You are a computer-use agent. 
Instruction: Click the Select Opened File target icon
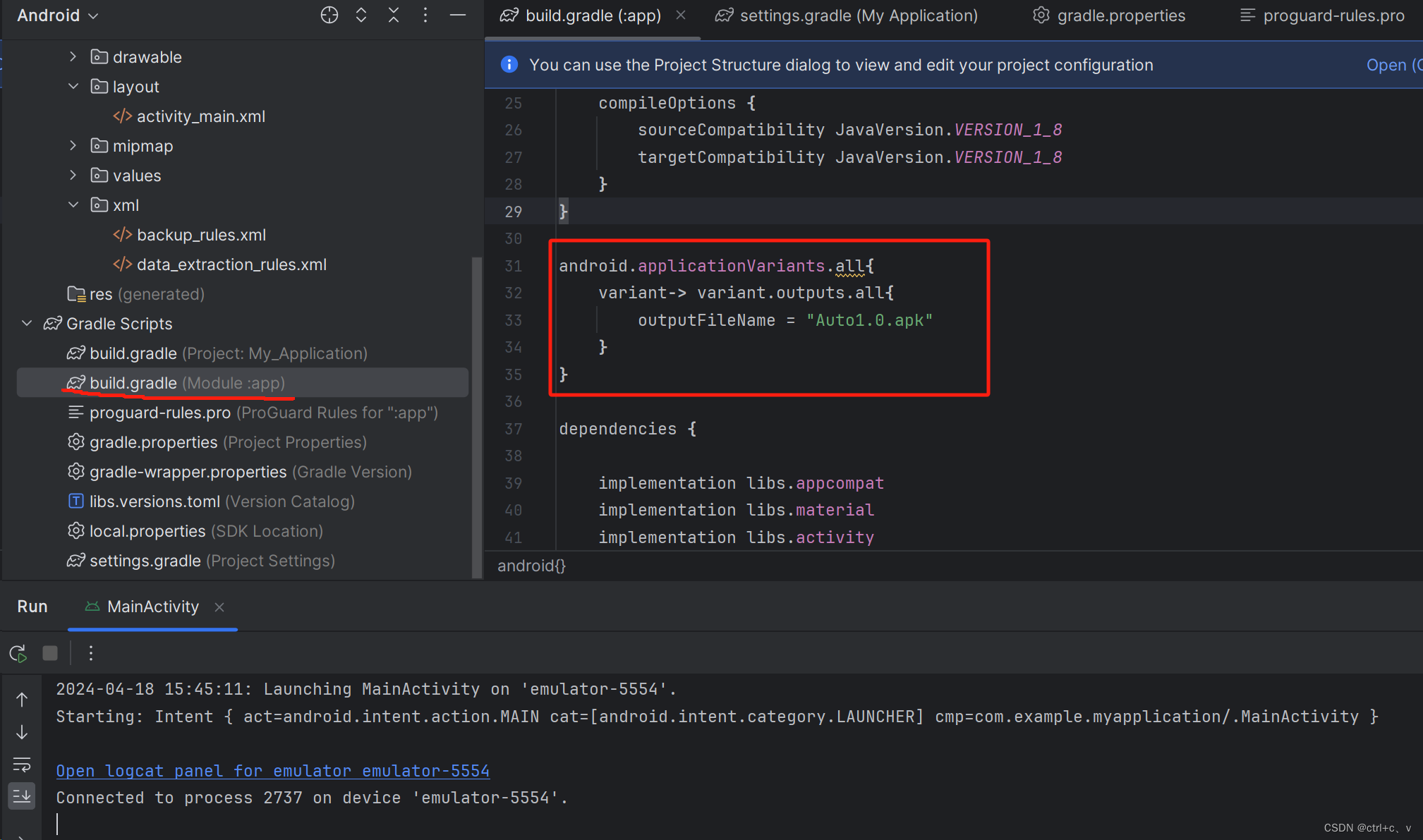(x=329, y=16)
